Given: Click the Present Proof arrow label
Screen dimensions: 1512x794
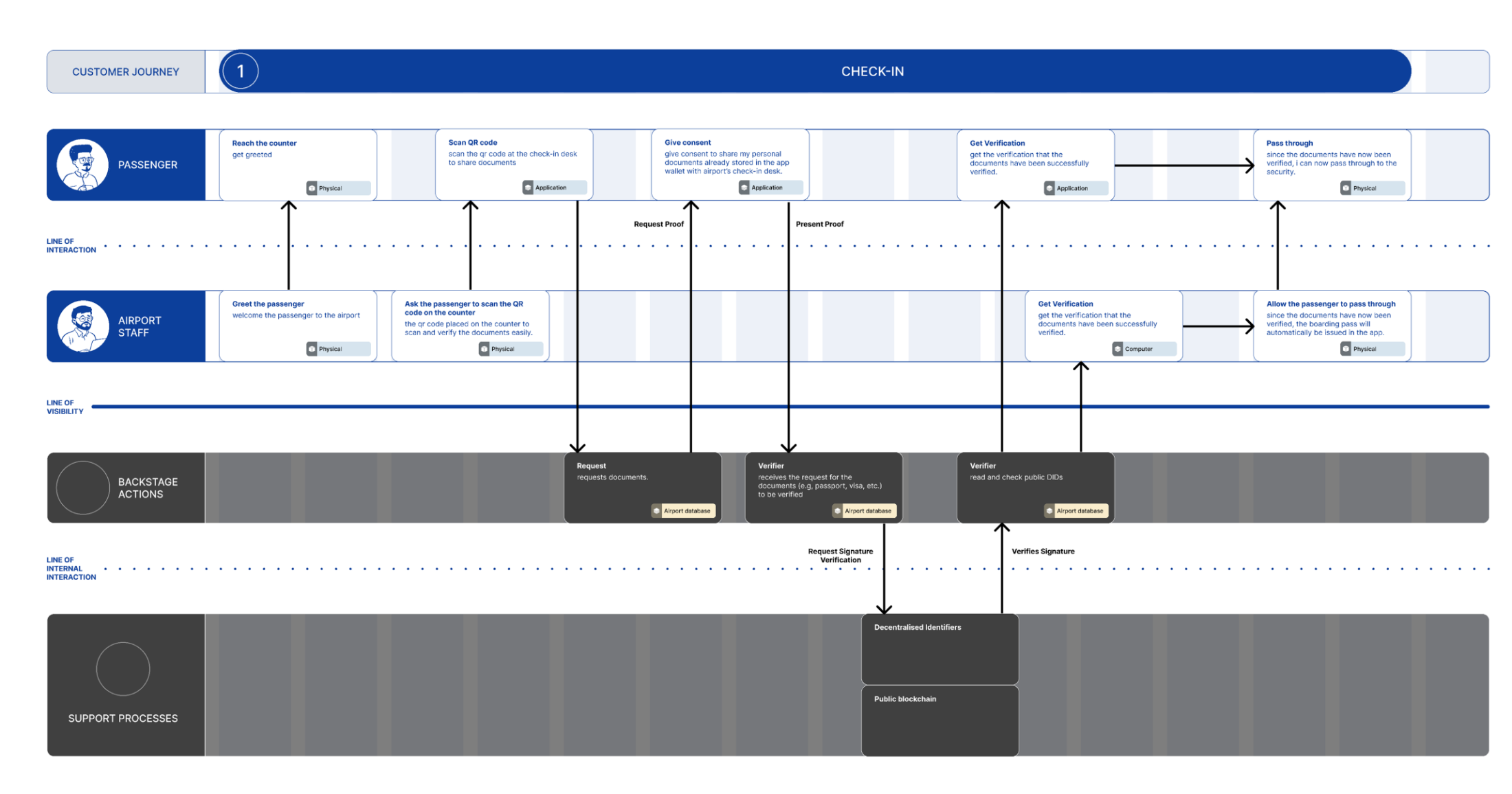Looking at the screenshot, I should pos(820,224).
